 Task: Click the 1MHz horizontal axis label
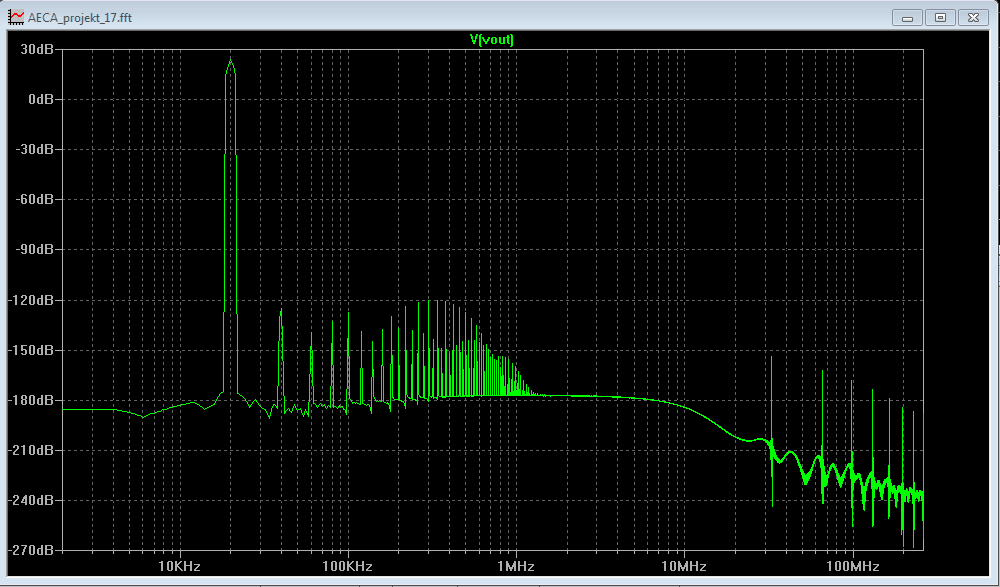coord(515,566)
